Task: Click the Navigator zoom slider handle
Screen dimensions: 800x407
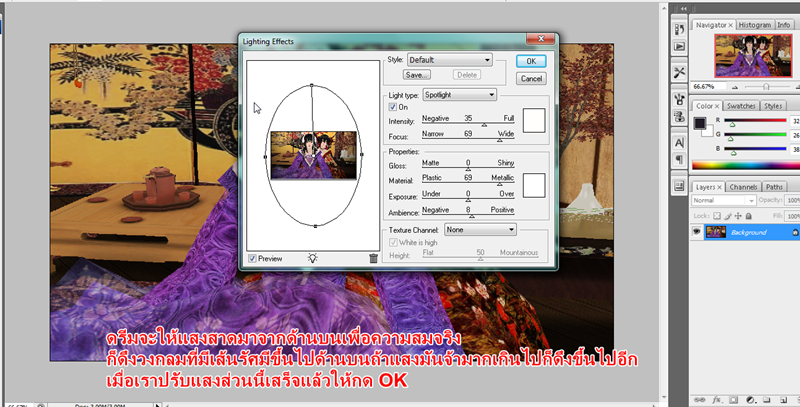Action: pos(766,87)
